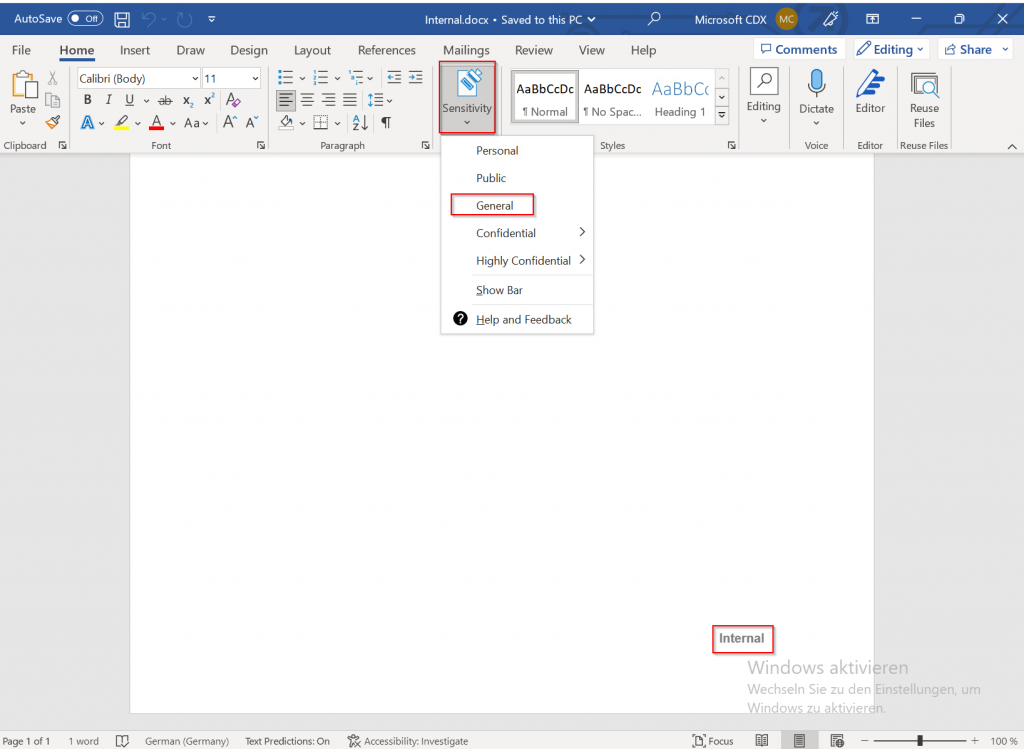This screenshot has width=1024, height=749.
Task: Click the Dictate microphone icon
Action: point(816,84)
